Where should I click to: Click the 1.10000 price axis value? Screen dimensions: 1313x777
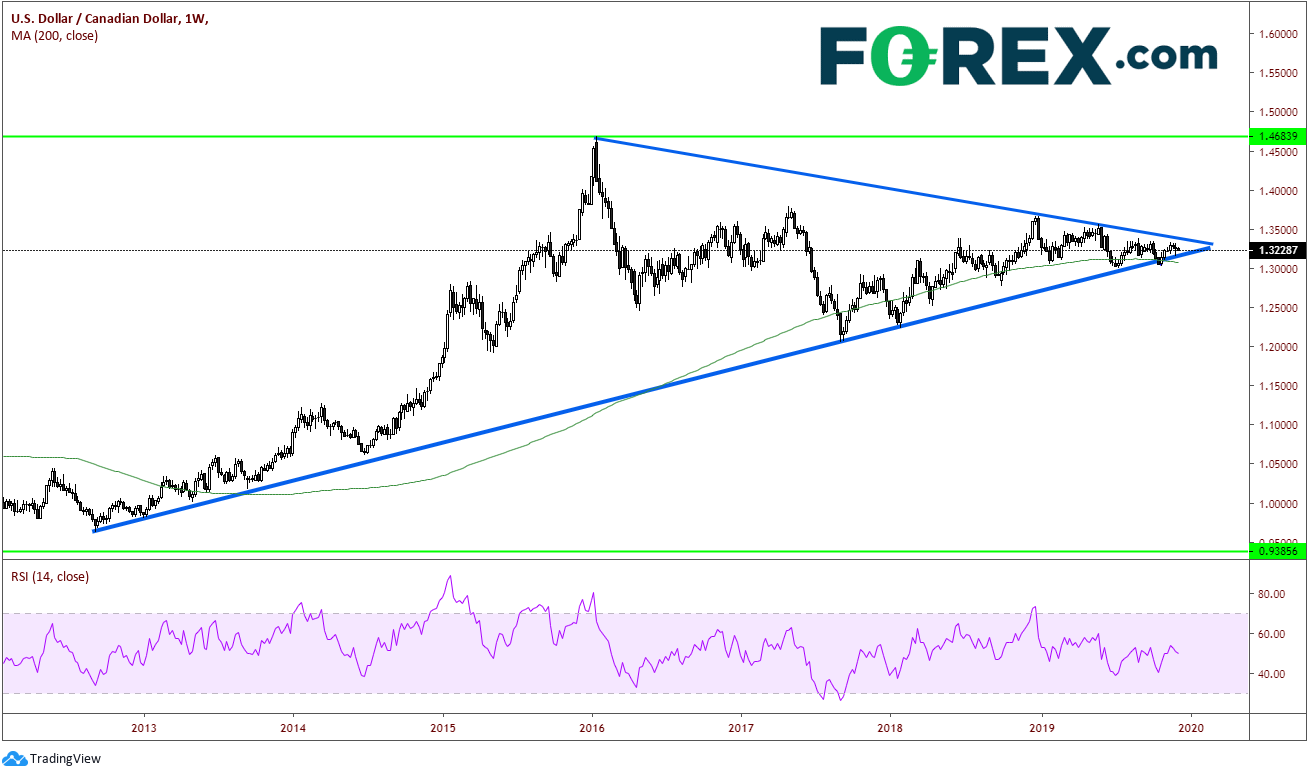coord(1280,425)
